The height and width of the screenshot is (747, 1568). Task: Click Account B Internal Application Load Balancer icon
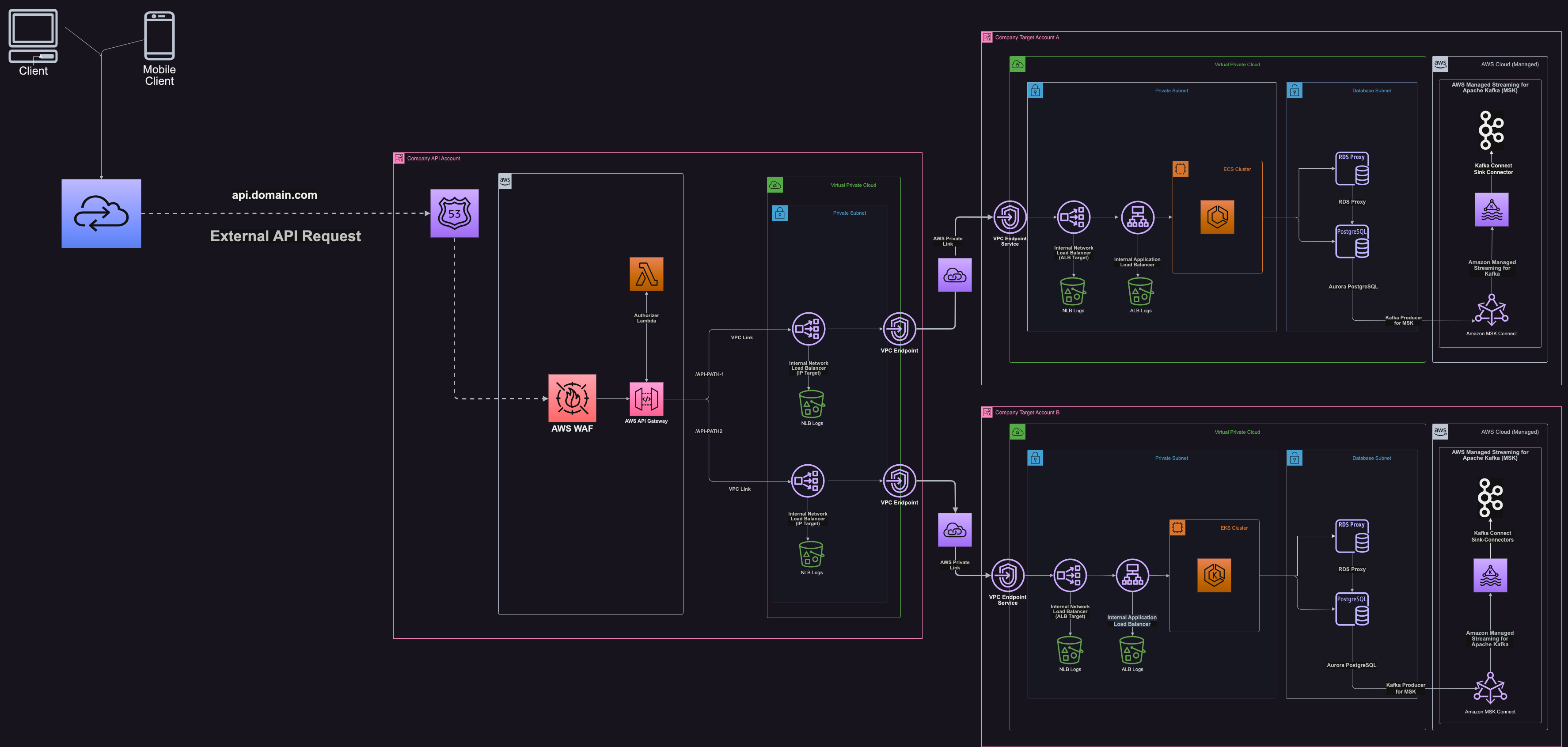click(1131, 575)
